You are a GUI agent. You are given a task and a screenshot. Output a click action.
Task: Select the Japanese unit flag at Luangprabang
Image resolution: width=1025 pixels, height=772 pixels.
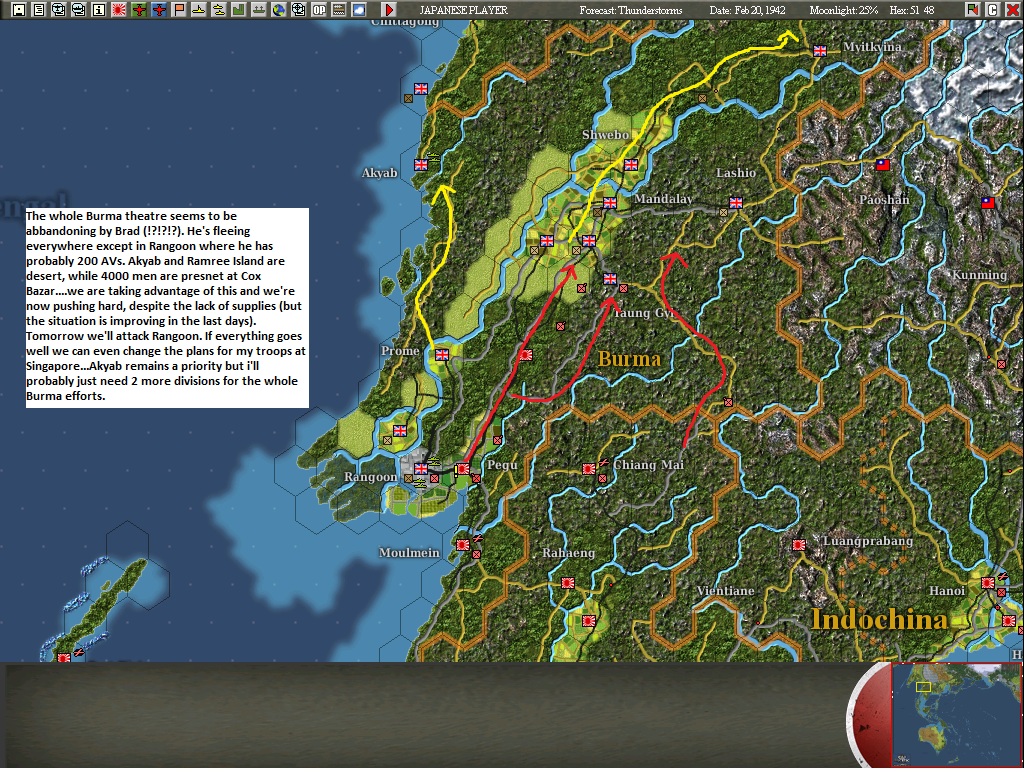(798, 545)
